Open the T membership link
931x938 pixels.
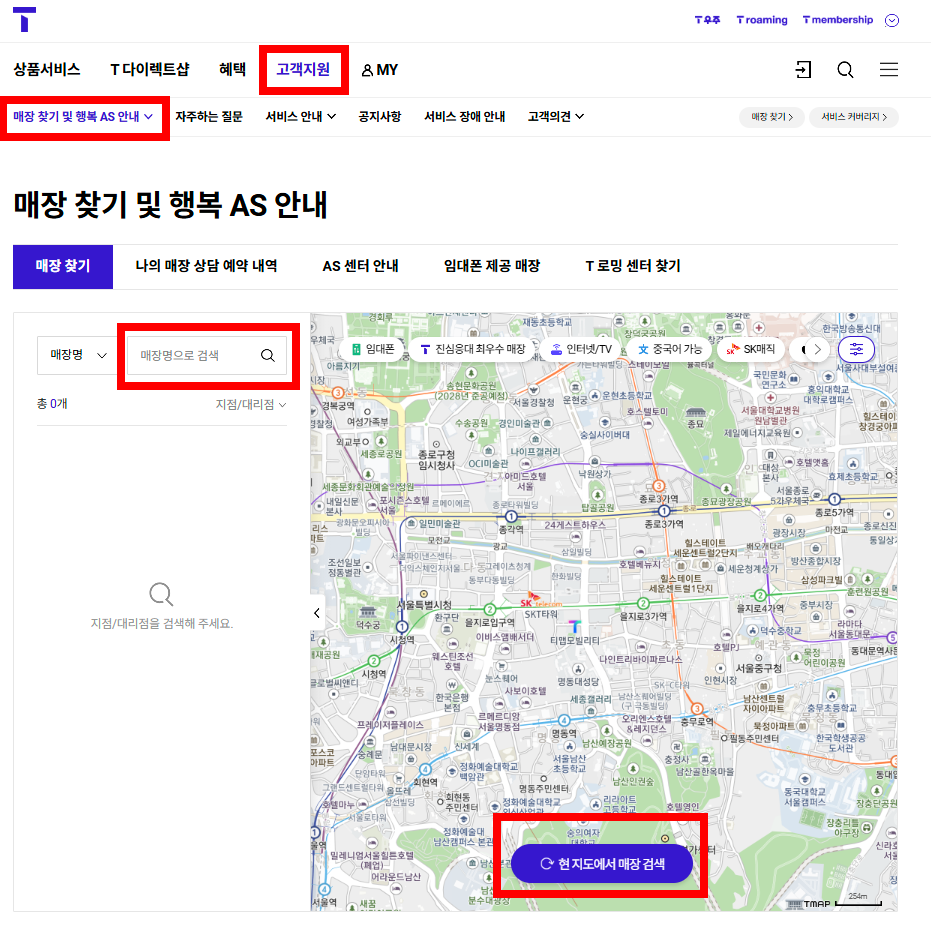point(838,20)
